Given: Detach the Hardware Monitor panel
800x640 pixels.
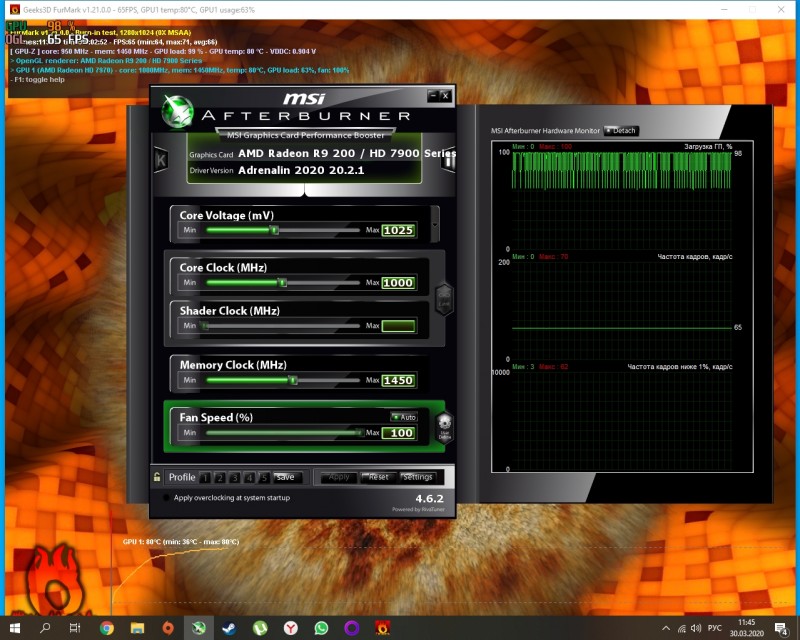Looking at the screenshot, I should (620, 131).
